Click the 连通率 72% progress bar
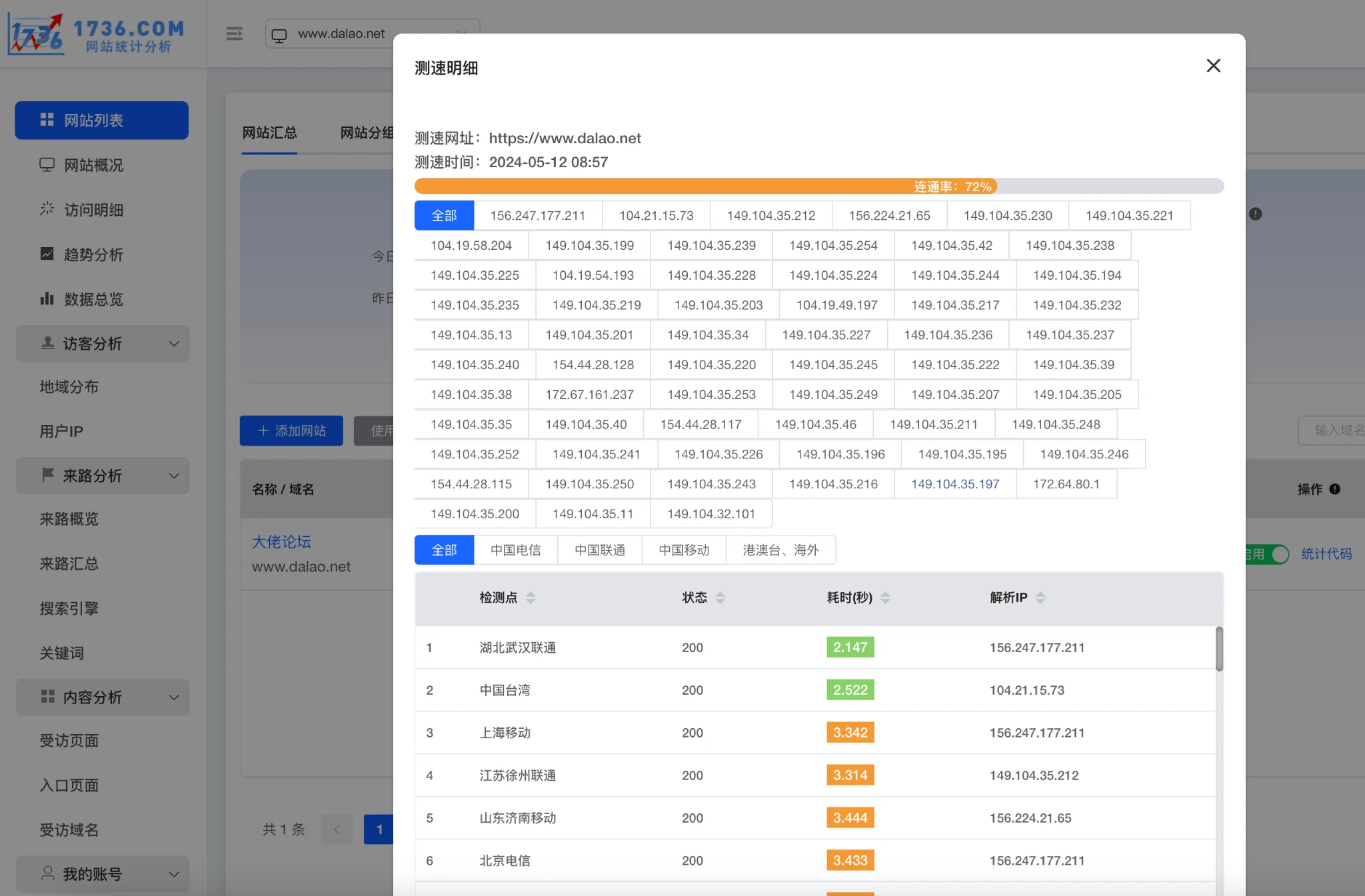This screenshot has width=1365, height=896. [x=818, y=187]
